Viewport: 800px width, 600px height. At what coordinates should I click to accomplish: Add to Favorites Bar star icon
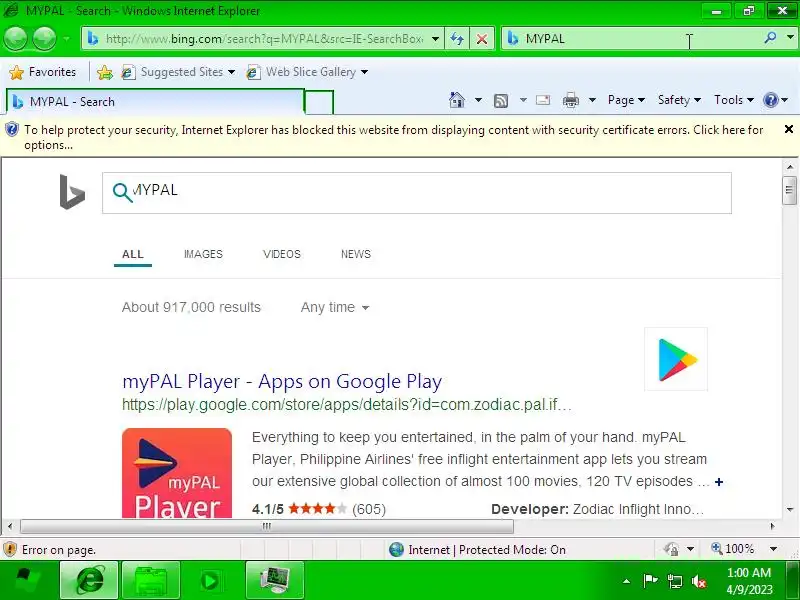click(105, 72)
